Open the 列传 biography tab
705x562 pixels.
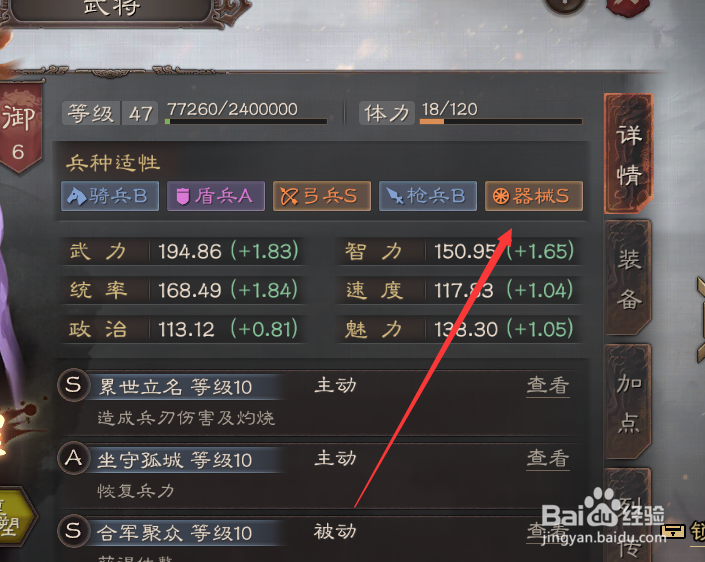click(x=629, y=515)
